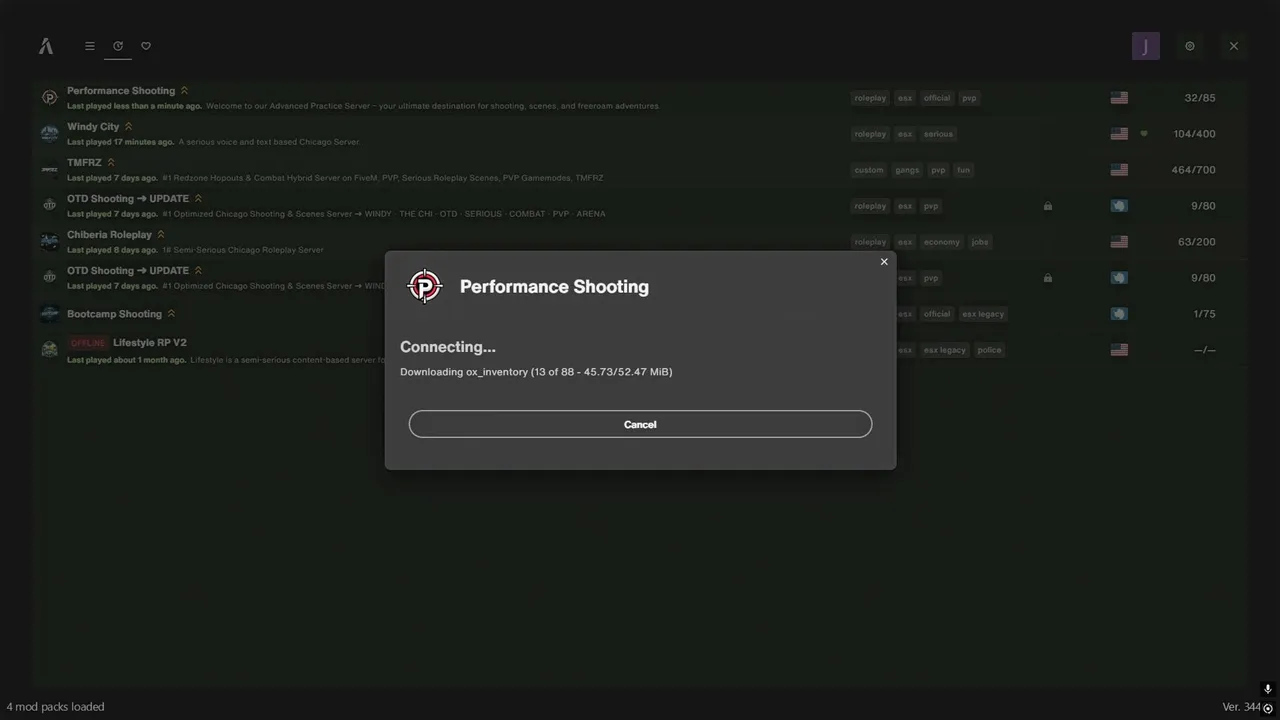Image resolution: width=1280 pixels, height=720 pixels.
Task: Click the US flag on Performance Shooting row
Action: pyautogui.click(x=1119, y=98)
